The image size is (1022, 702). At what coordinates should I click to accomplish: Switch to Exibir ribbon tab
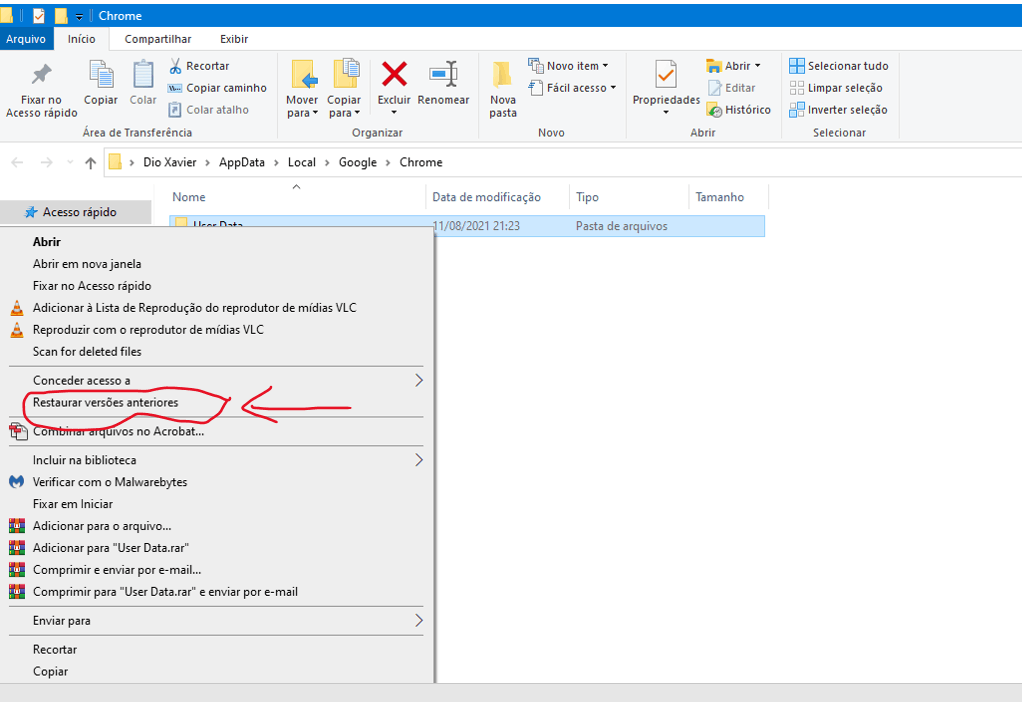click(x=234, y=39)
